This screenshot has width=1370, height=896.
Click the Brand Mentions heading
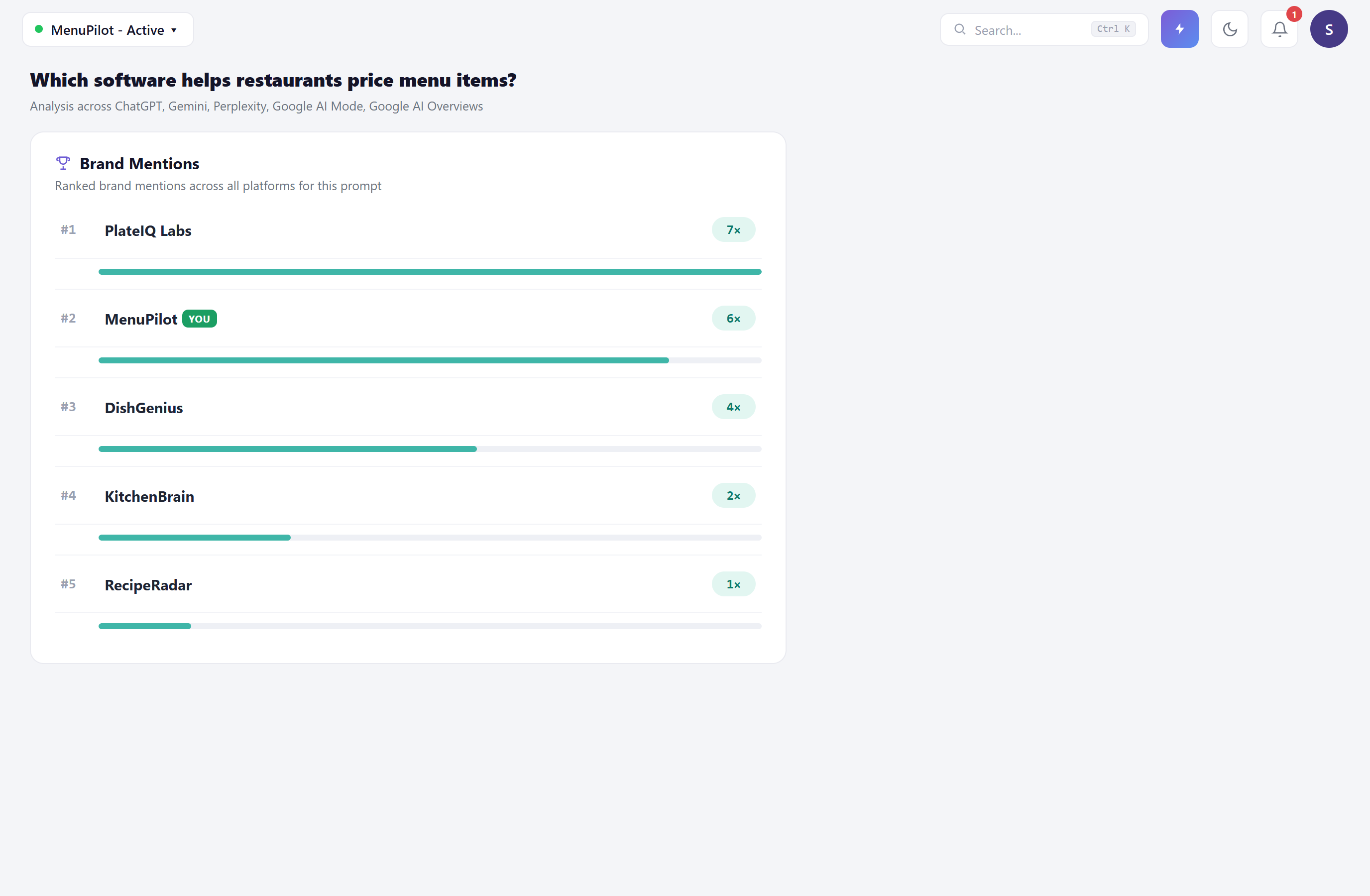(139, 163)
